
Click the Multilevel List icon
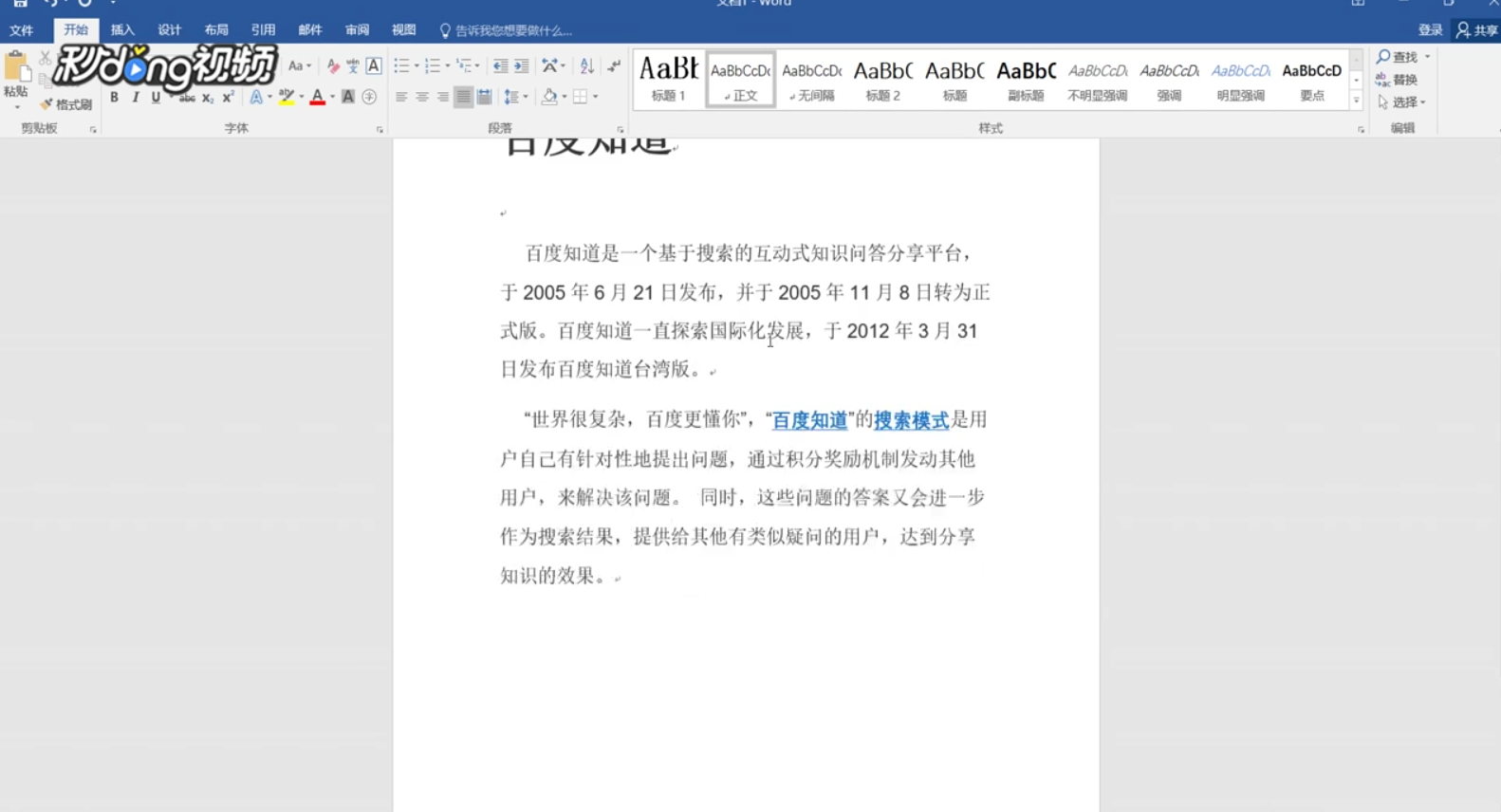(x=464, y=66)
